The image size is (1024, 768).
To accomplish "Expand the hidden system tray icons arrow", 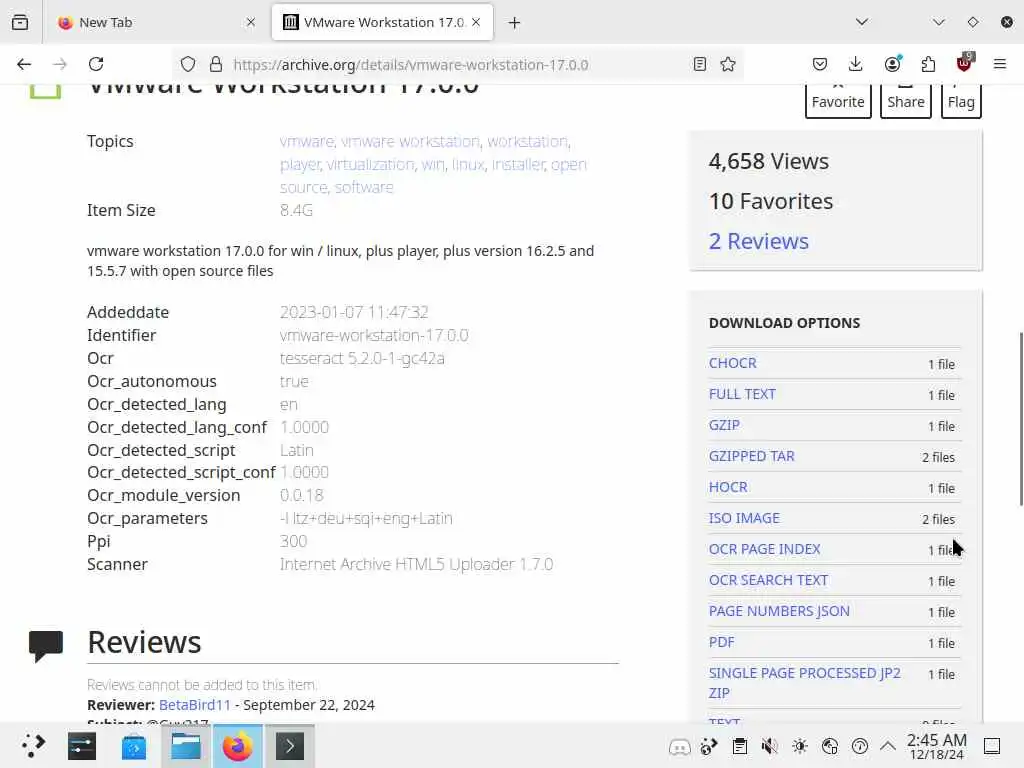I will tap(888, 746).
